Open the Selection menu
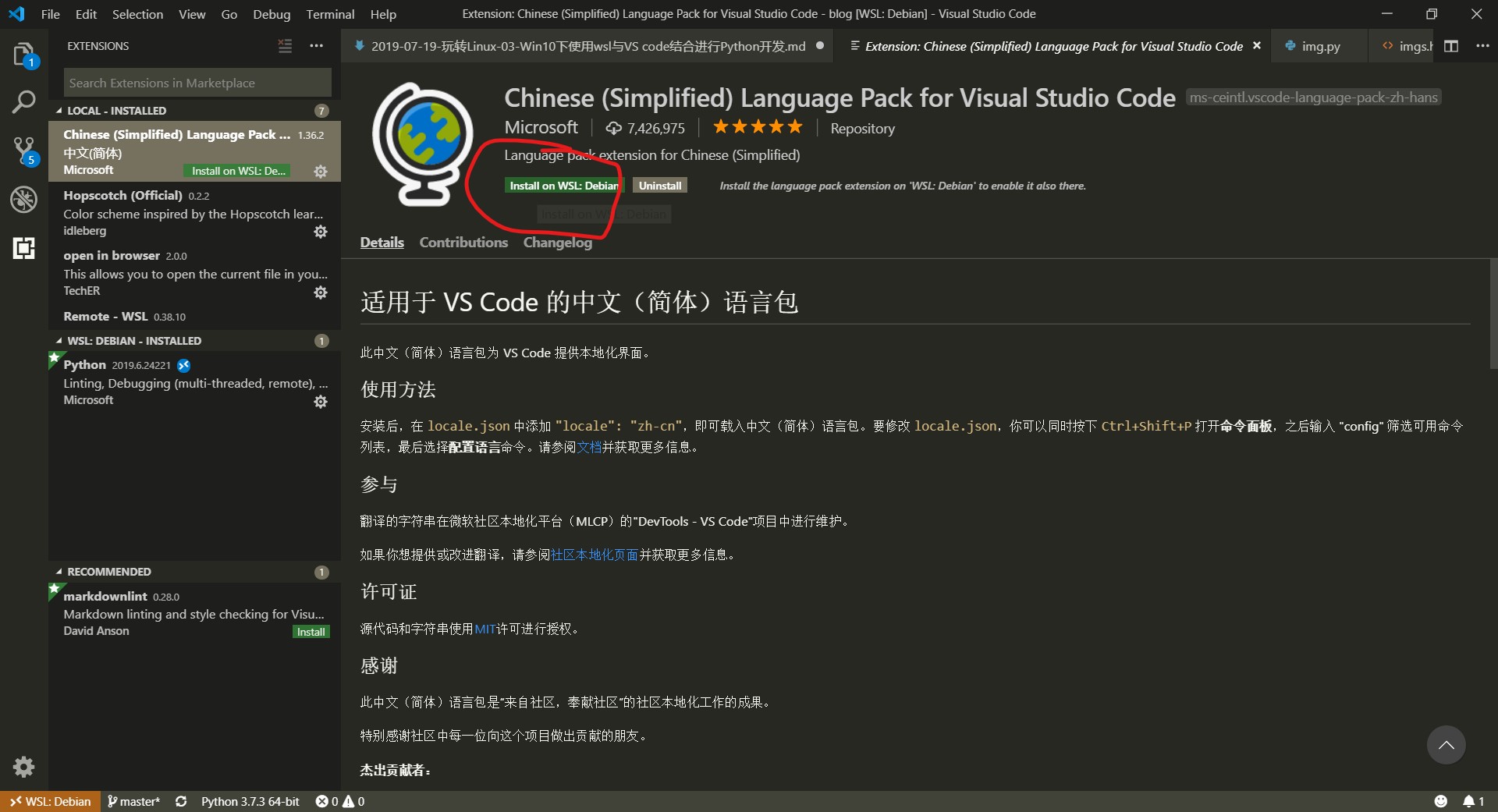 pyautogui.click(x=137, y=14)
